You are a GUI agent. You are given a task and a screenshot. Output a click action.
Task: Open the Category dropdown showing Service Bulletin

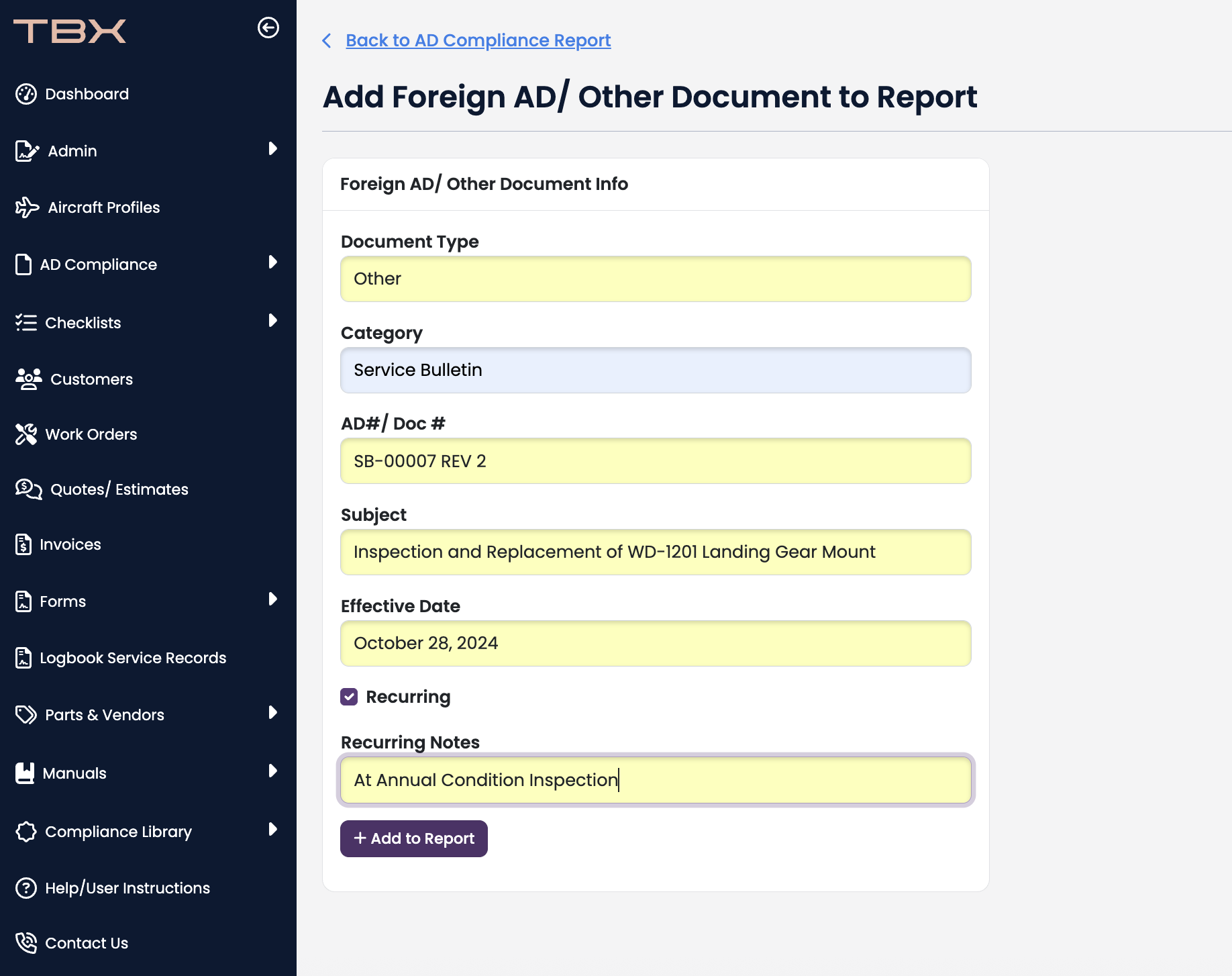[x=656, y=370]
